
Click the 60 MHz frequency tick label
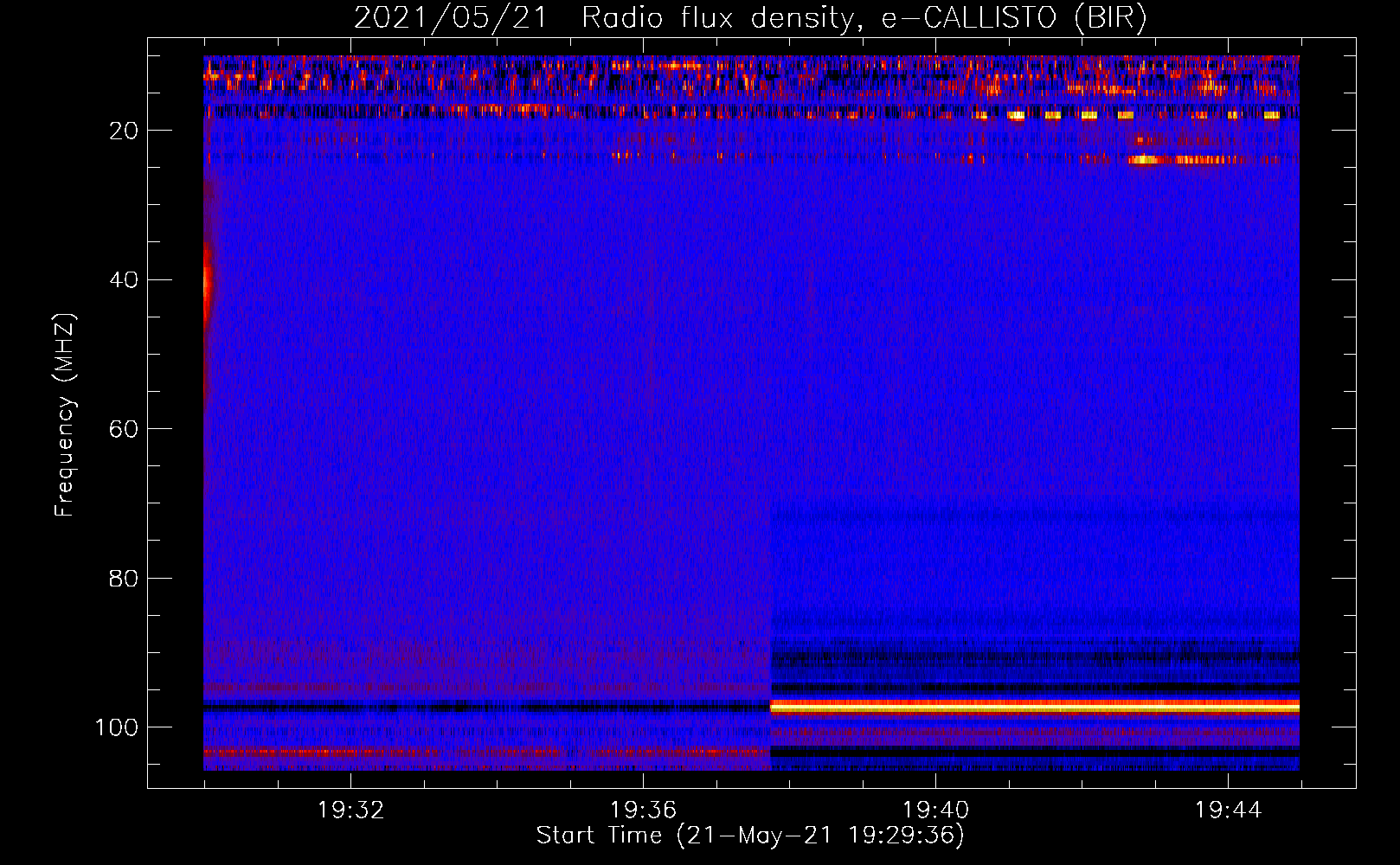tap(124, 429)
